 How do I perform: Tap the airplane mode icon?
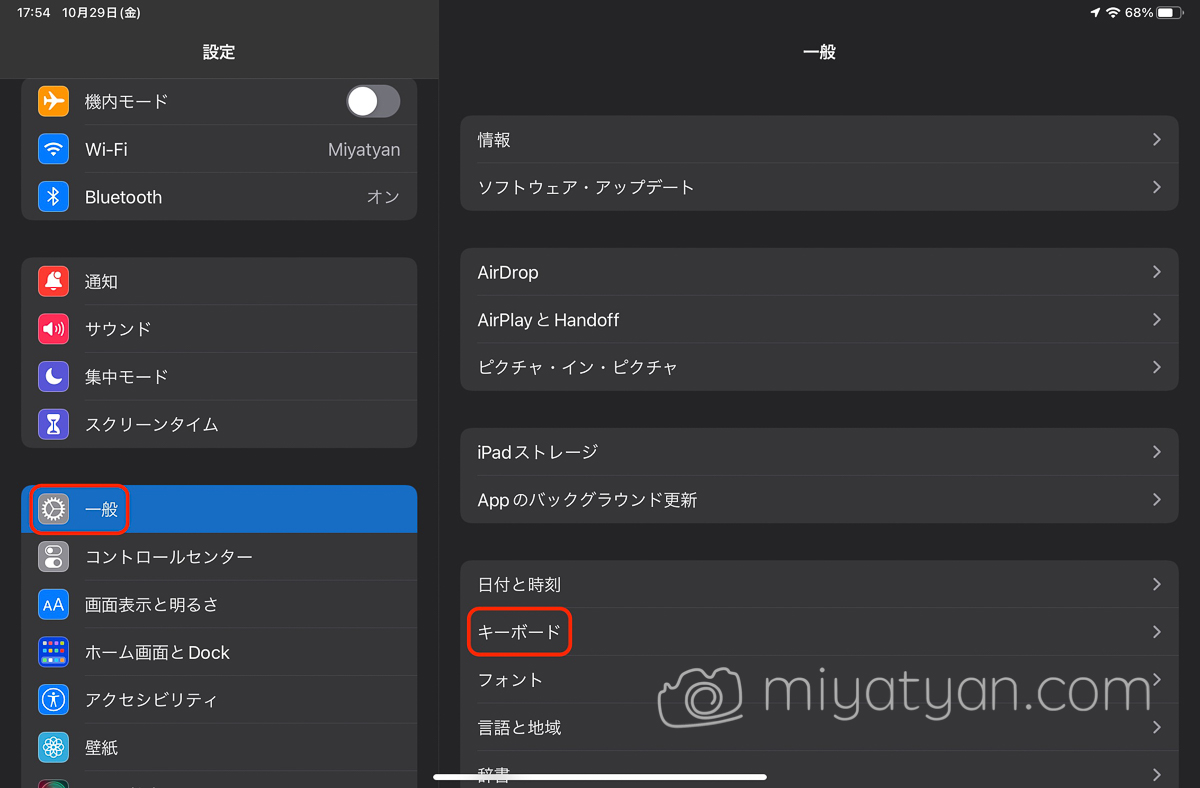point(53,101)
